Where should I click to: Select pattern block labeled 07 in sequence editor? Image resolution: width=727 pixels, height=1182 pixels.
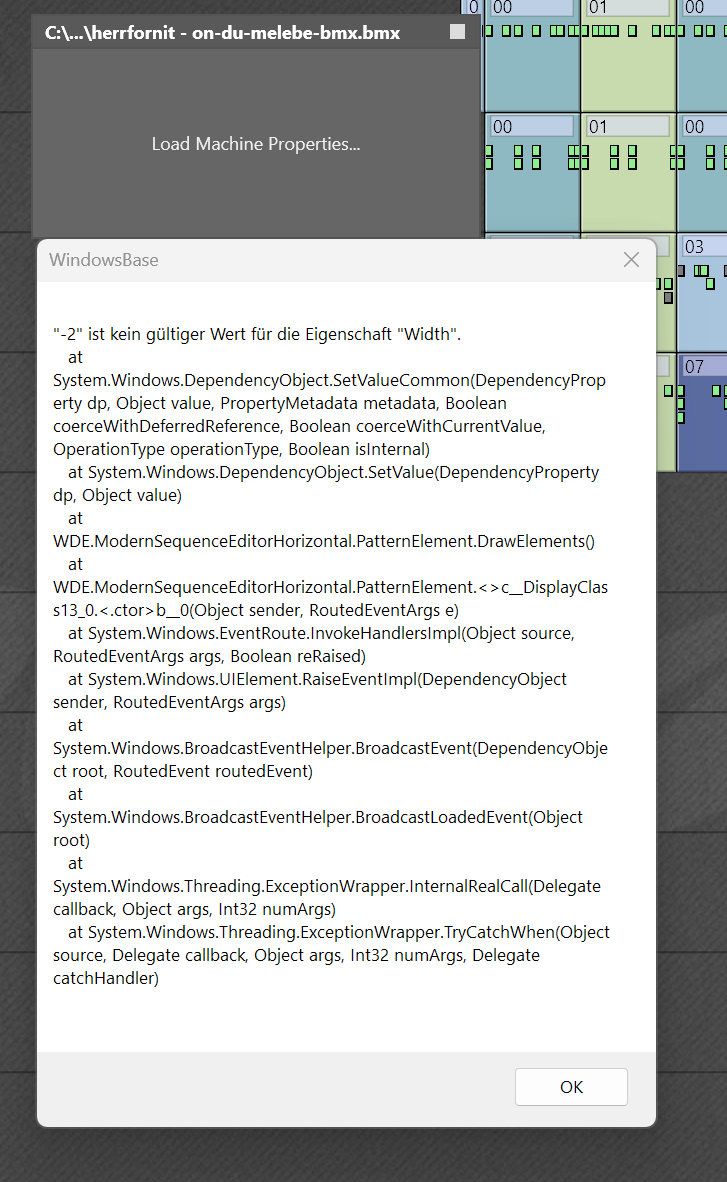[x=703, y=412]
